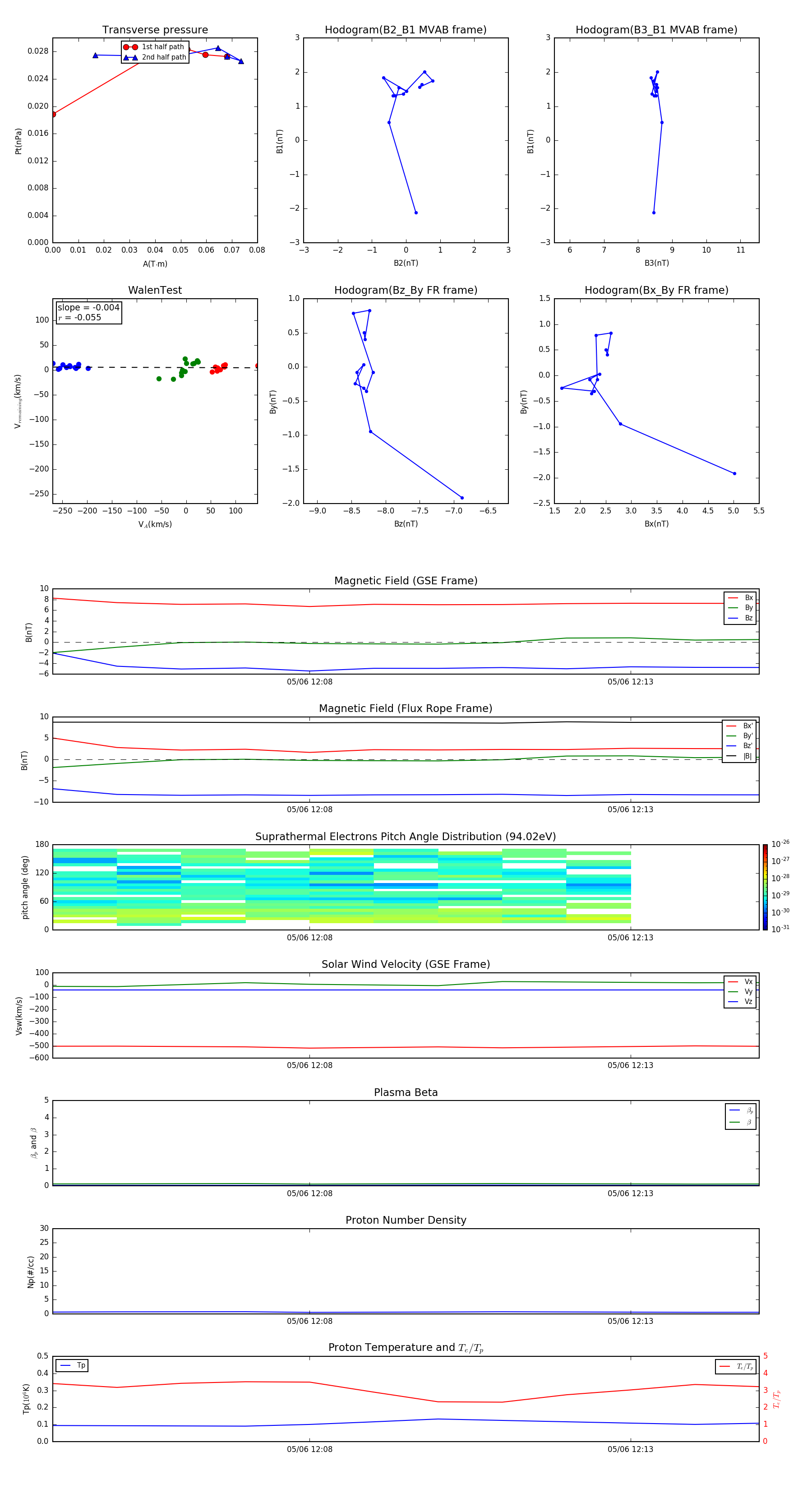Select the "2nd half path" legend entry
The height and width of the screenshot is (1489, 812).
[155, 57]
